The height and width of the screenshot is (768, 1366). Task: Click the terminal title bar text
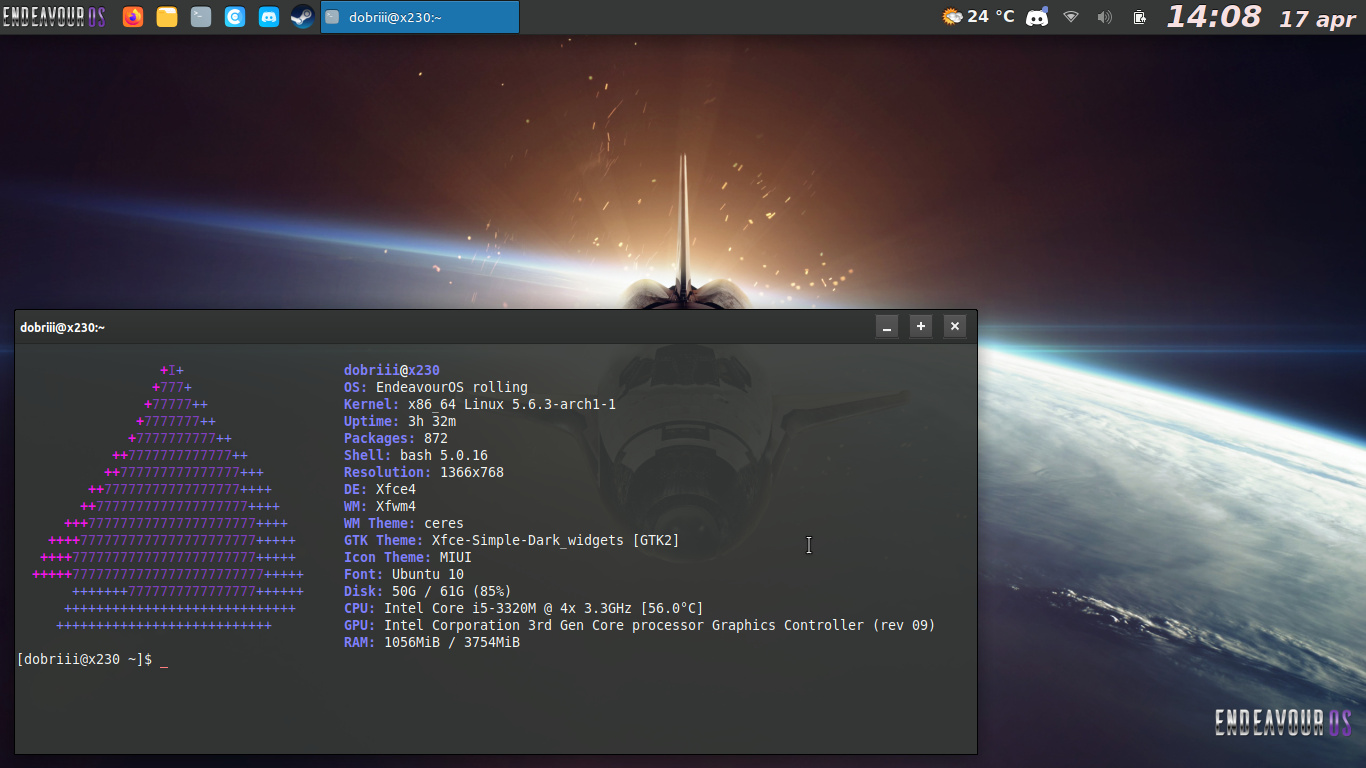62,327
